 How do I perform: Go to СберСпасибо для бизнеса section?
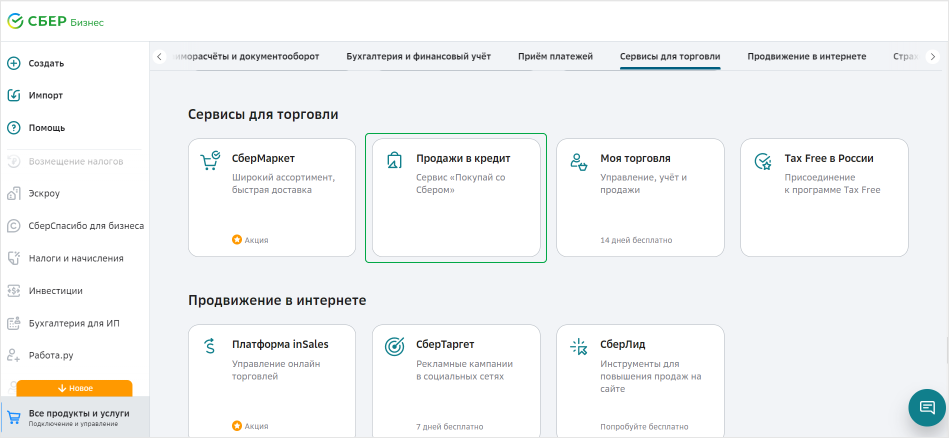click(x=86, y=226)
